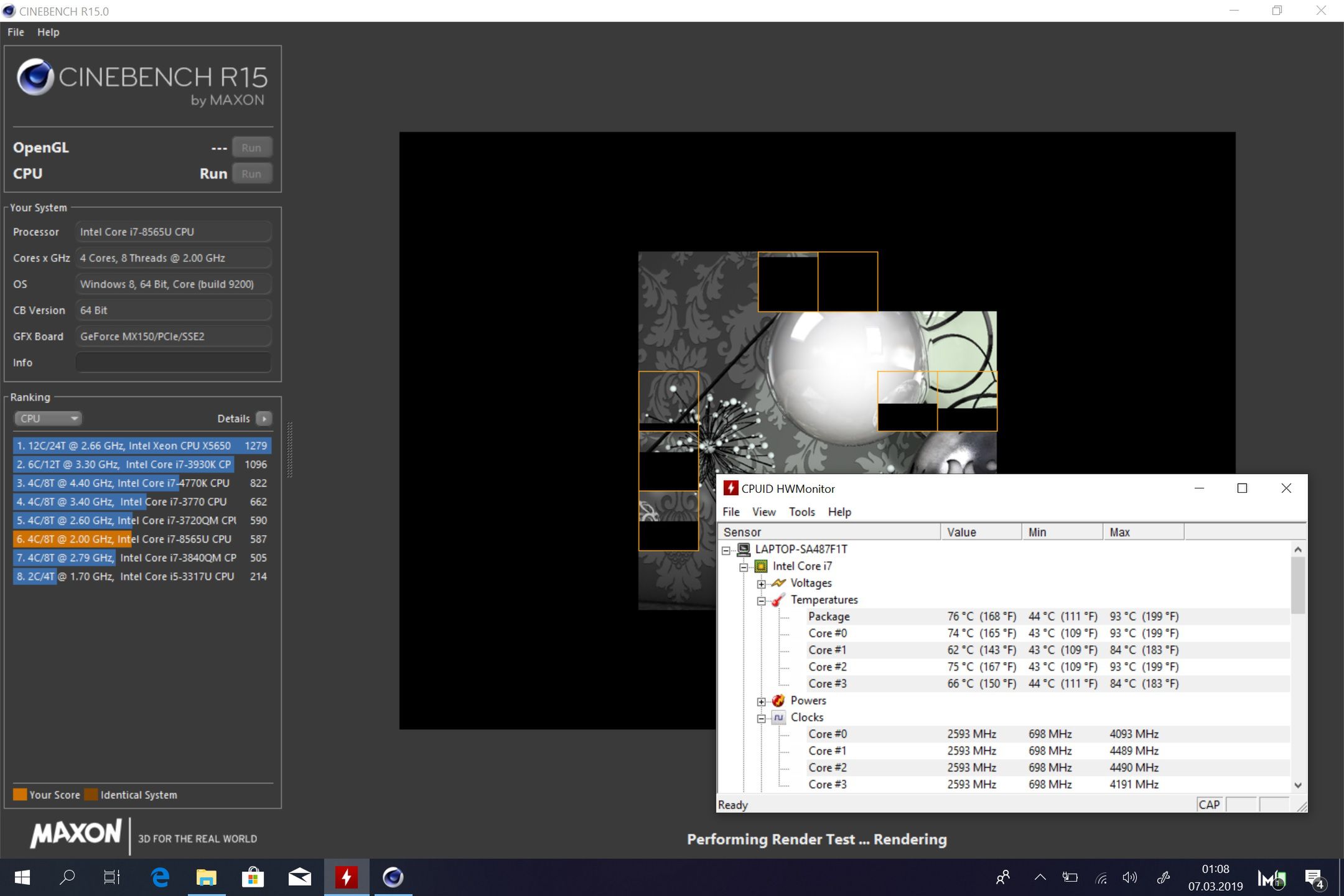
Task: Open the Mail app on the taskbar
Action: coord(299,877)
